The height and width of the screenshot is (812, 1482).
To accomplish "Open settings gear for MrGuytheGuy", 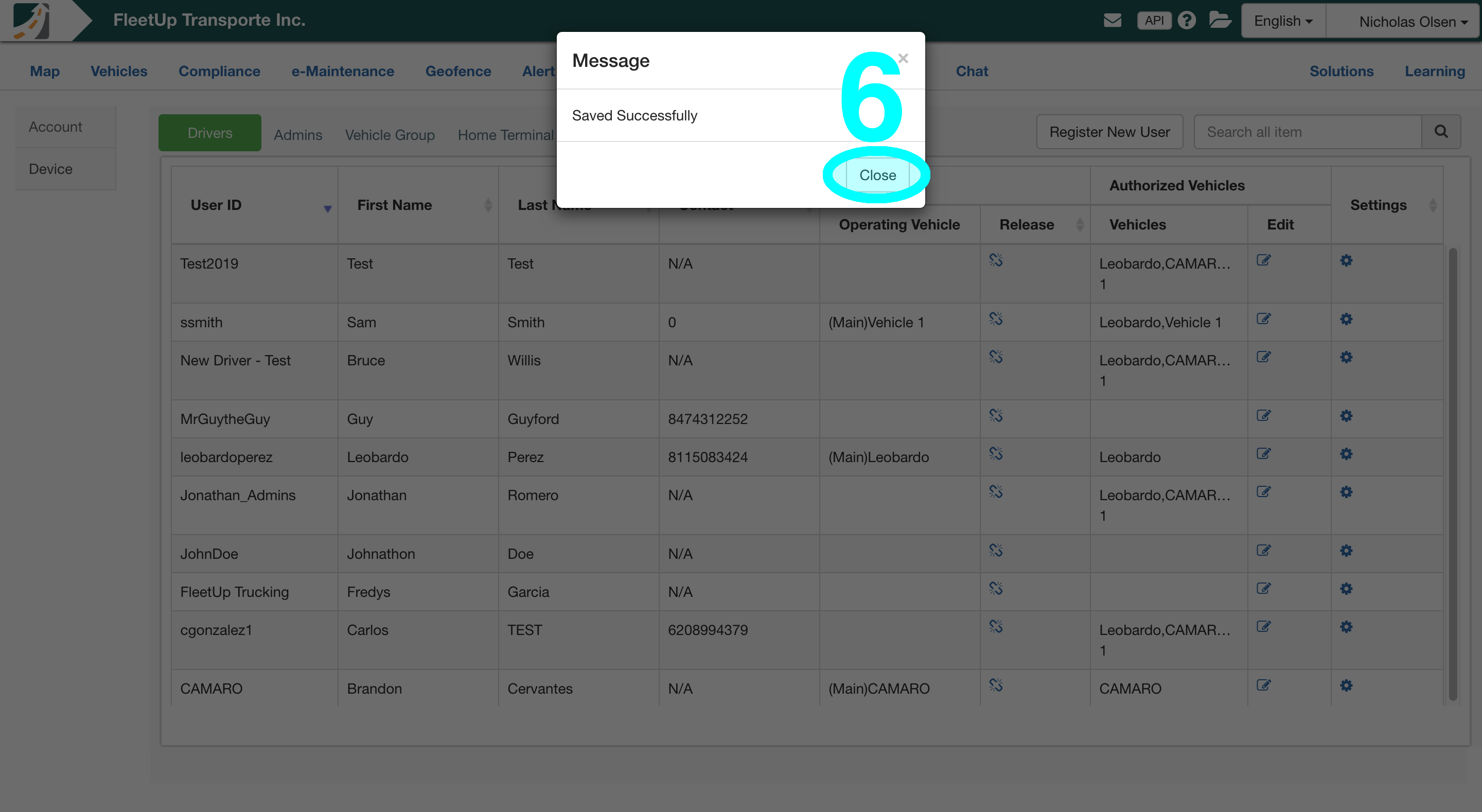I will coord(1346,416).
